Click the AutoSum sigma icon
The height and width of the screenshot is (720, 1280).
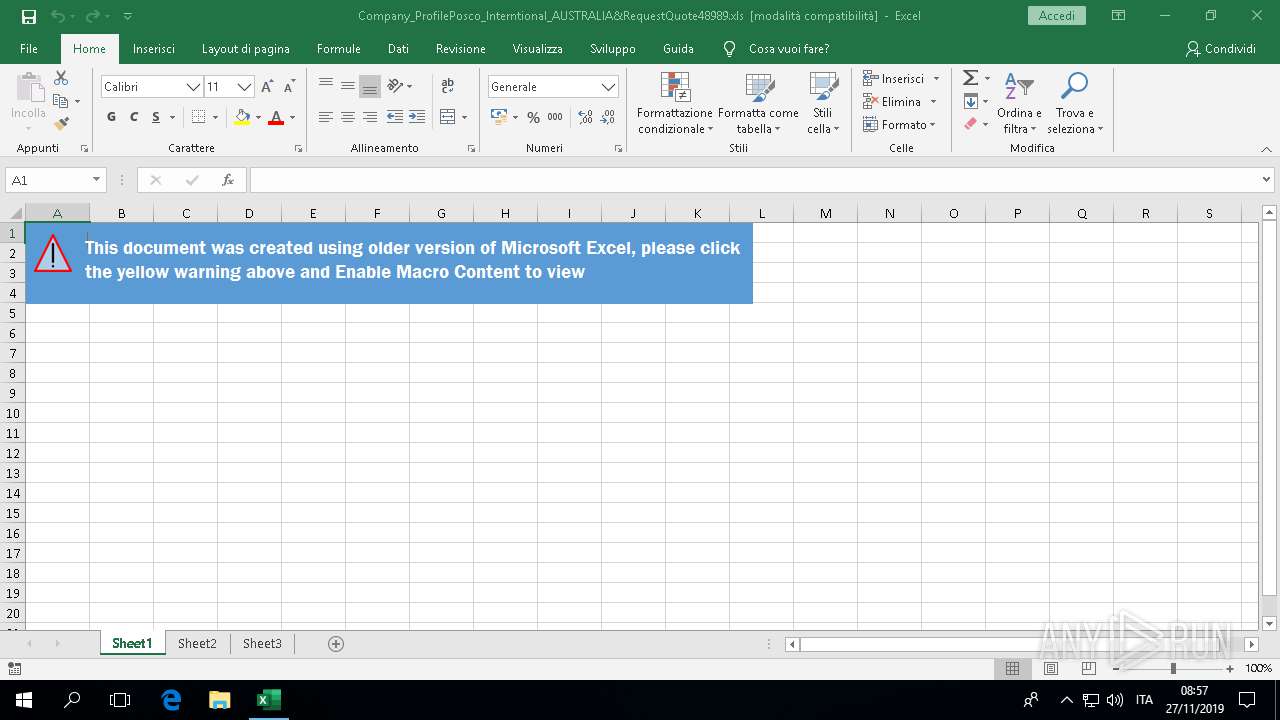(x=970, y=78)
